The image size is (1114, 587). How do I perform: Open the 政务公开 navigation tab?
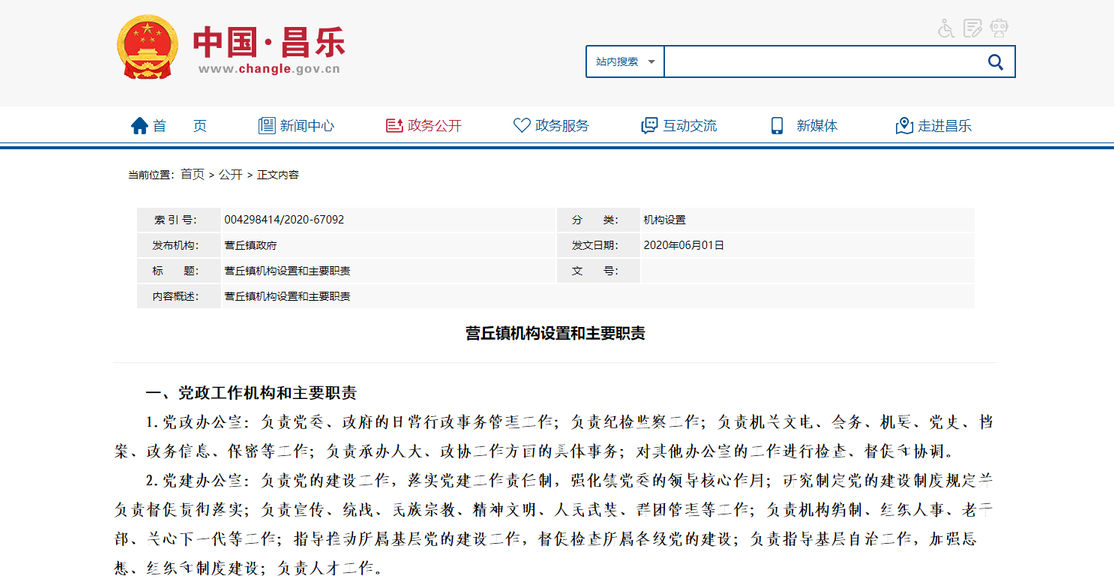[x=435, y=126]
